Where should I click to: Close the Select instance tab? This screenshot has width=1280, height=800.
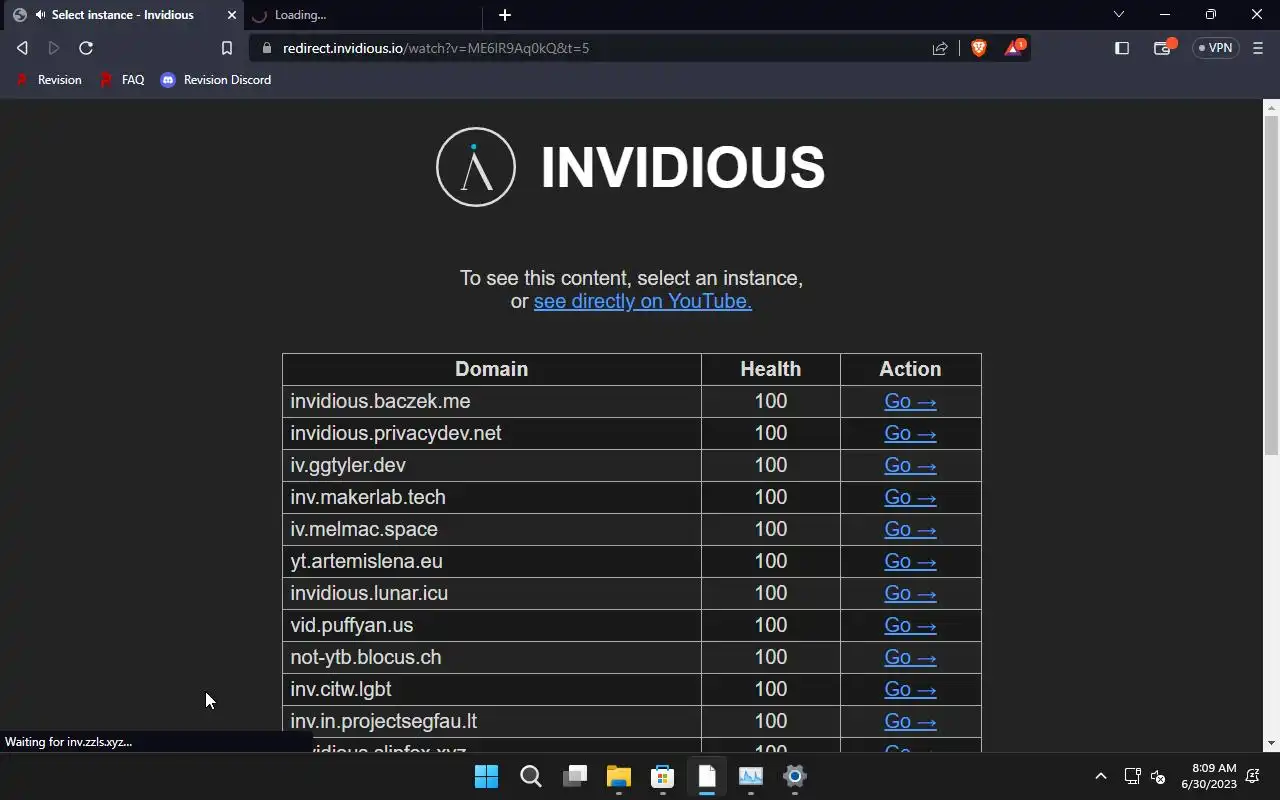click(232, 15)
